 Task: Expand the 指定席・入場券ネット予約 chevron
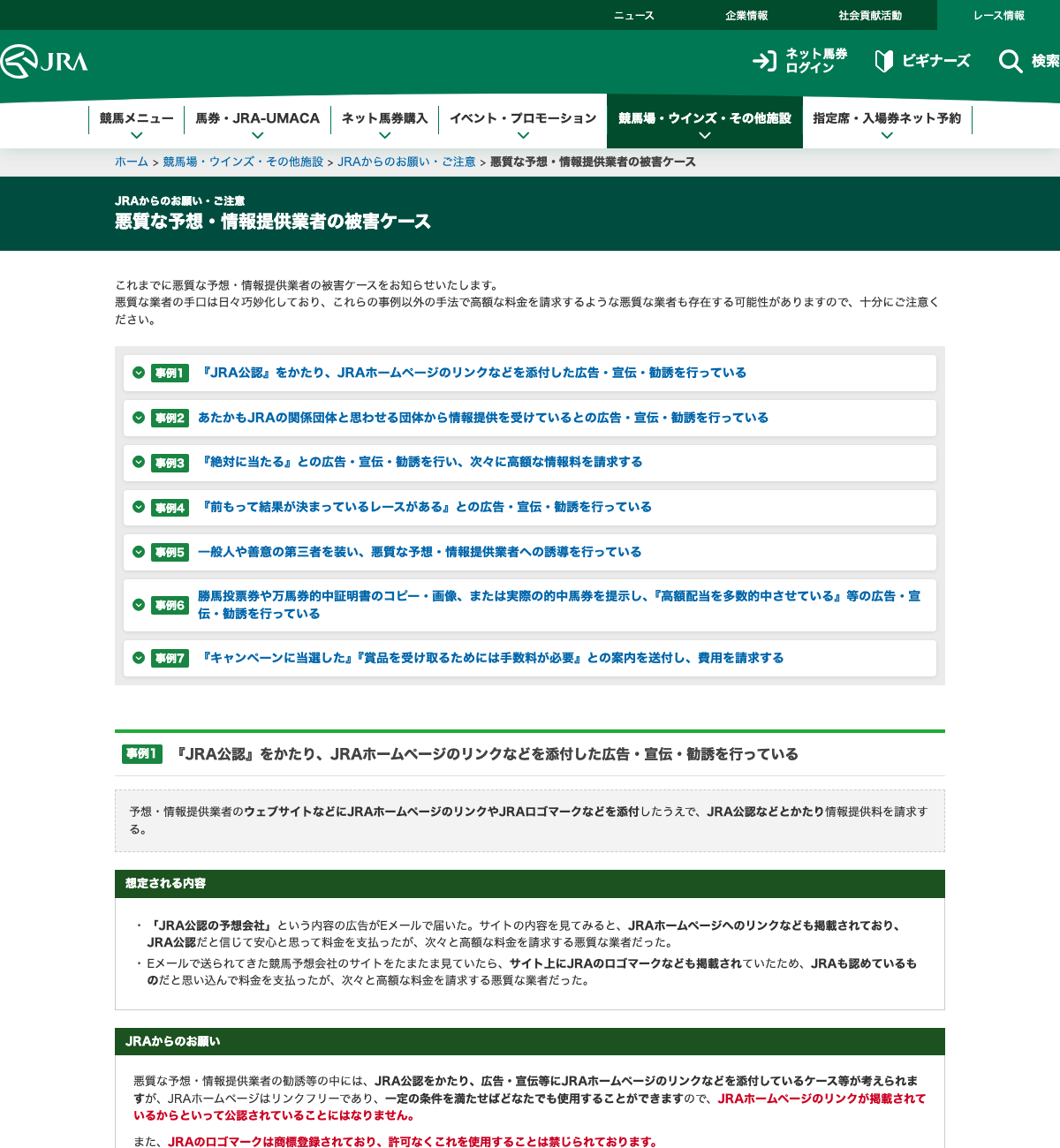pyautogui.click(x=887, y=135)
